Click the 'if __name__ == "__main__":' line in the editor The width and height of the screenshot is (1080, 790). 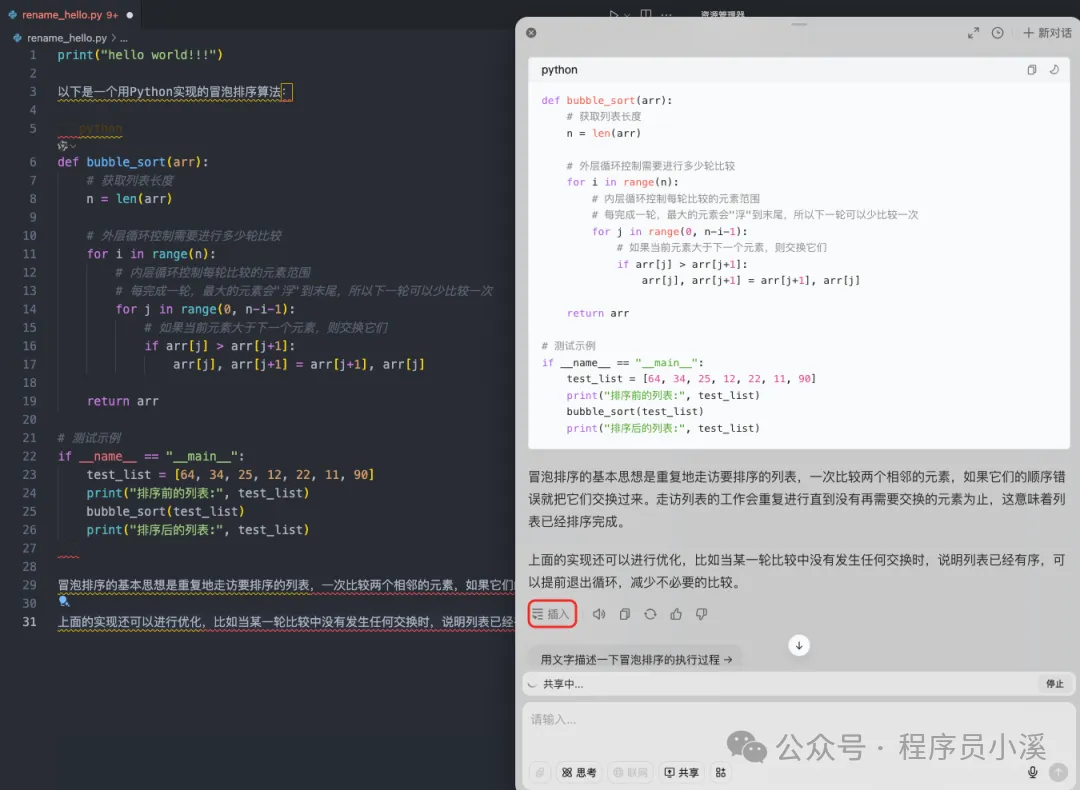(x=151, y=456)
